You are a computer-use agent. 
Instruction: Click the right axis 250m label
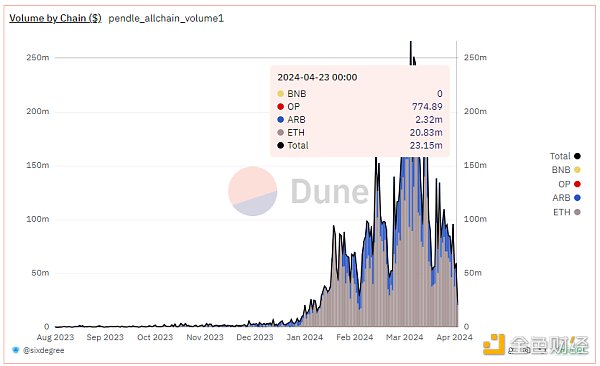click(475, 57)
